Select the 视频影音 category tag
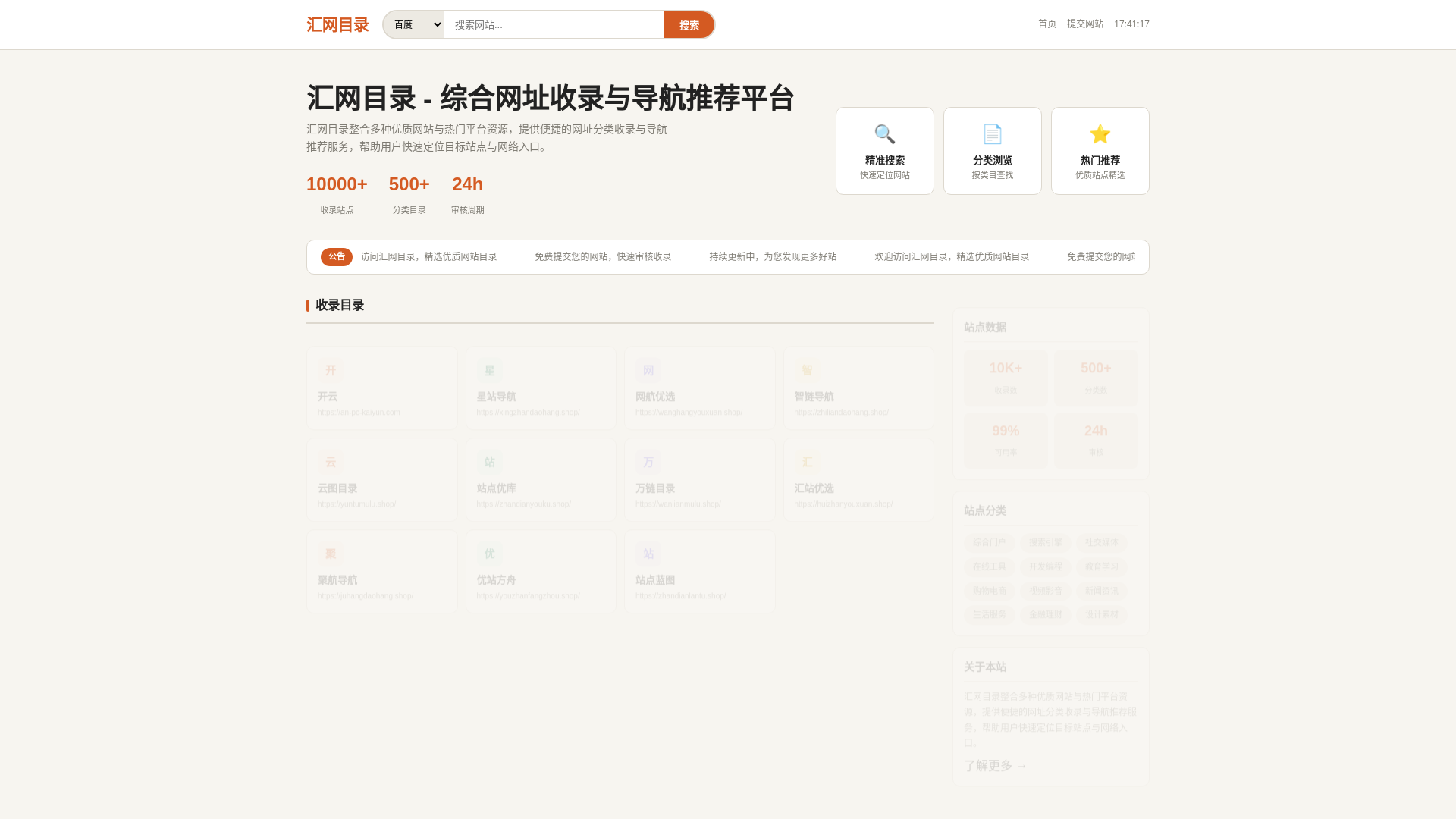 pyautogui.click(x=1046, y=591)
